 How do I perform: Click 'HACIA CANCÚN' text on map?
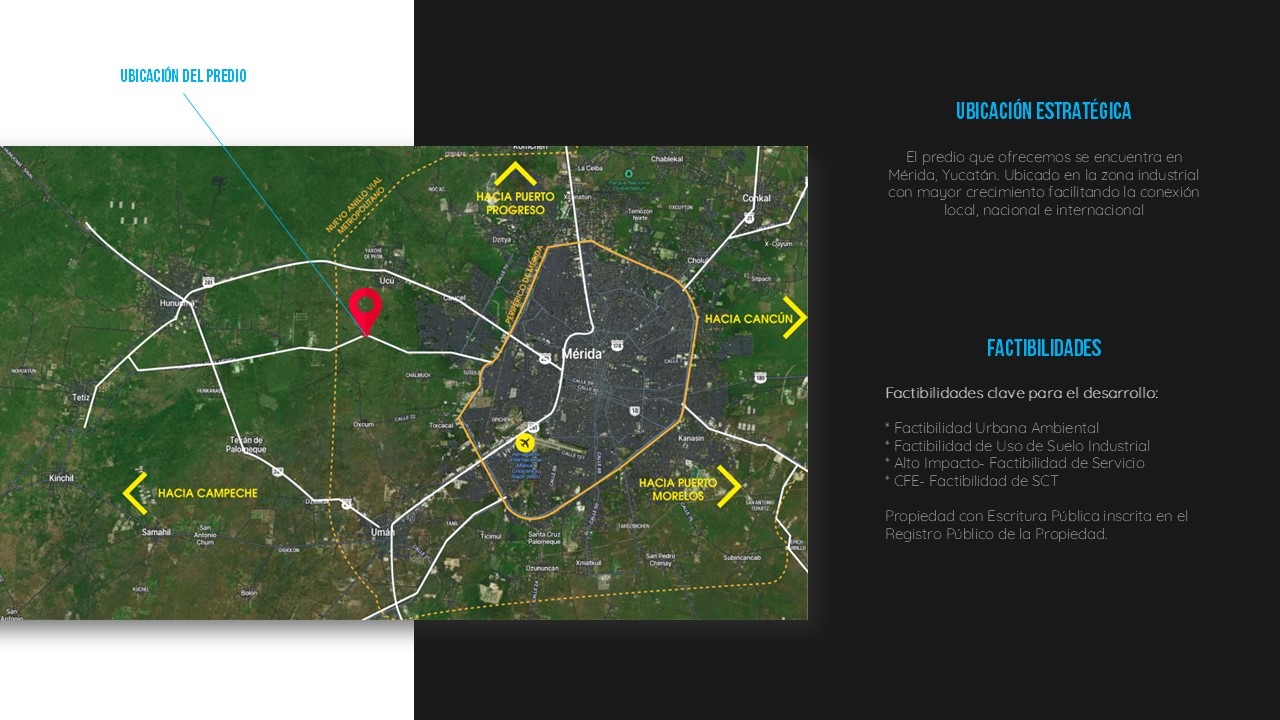[x=749, y=319]
